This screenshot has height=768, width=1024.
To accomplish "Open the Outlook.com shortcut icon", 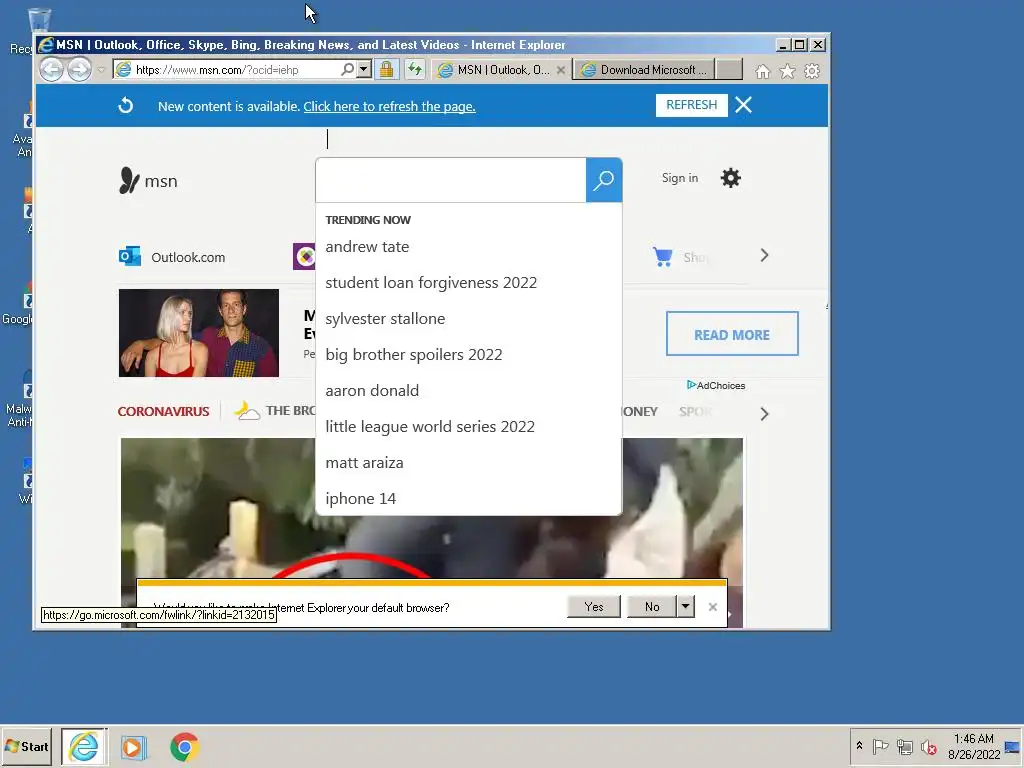I will pyautogui.click(x=129, y=257).
